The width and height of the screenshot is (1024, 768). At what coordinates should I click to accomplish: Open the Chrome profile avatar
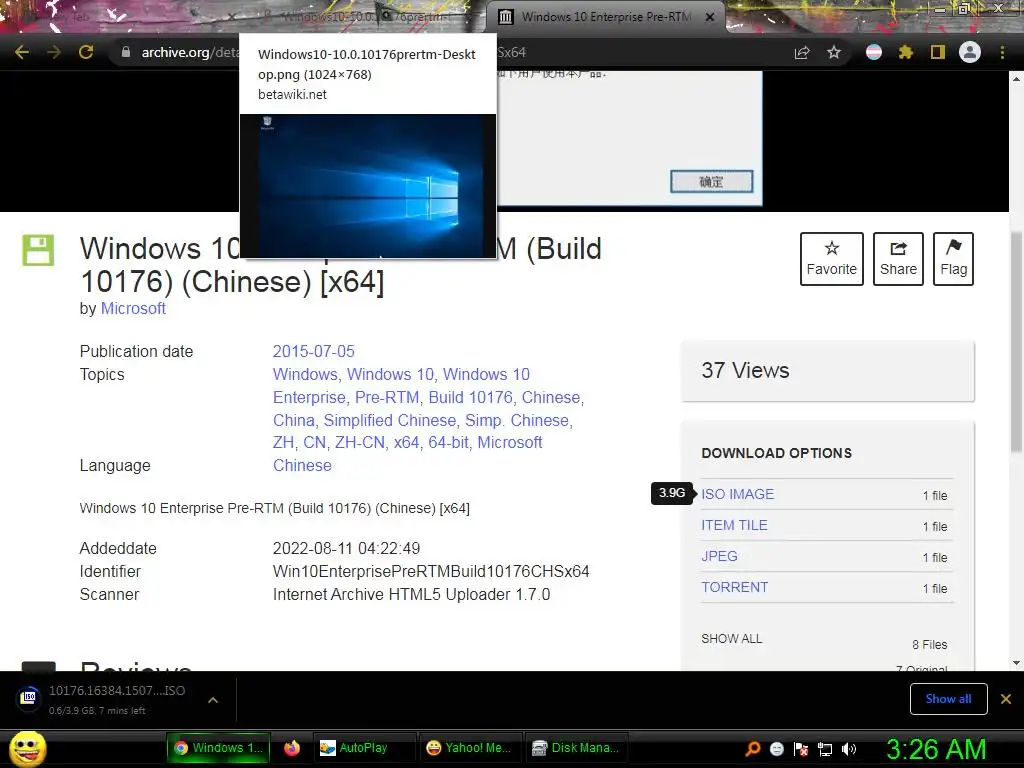[x=970, y=52]
